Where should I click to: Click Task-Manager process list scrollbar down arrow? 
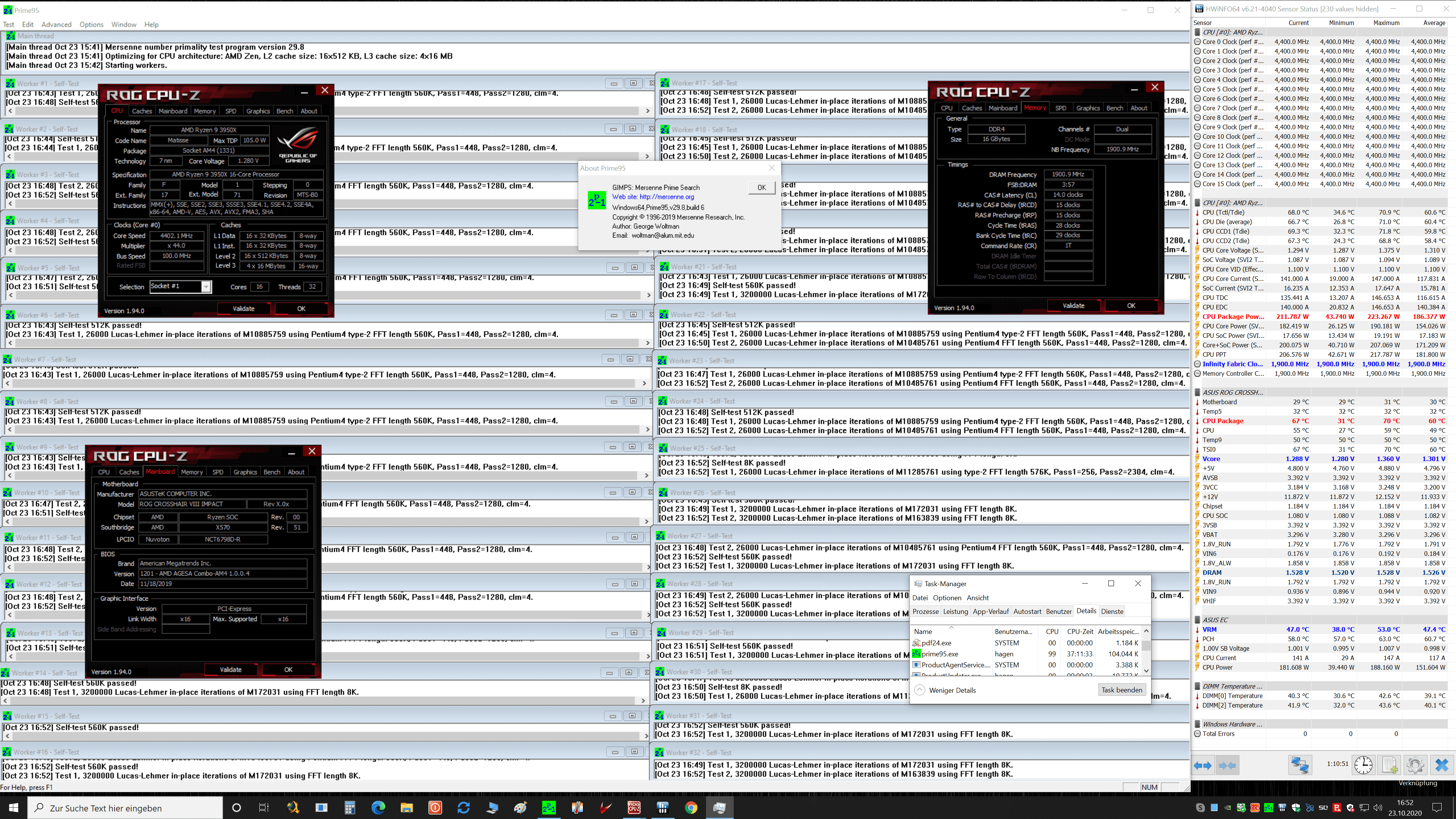(1146, 670)
